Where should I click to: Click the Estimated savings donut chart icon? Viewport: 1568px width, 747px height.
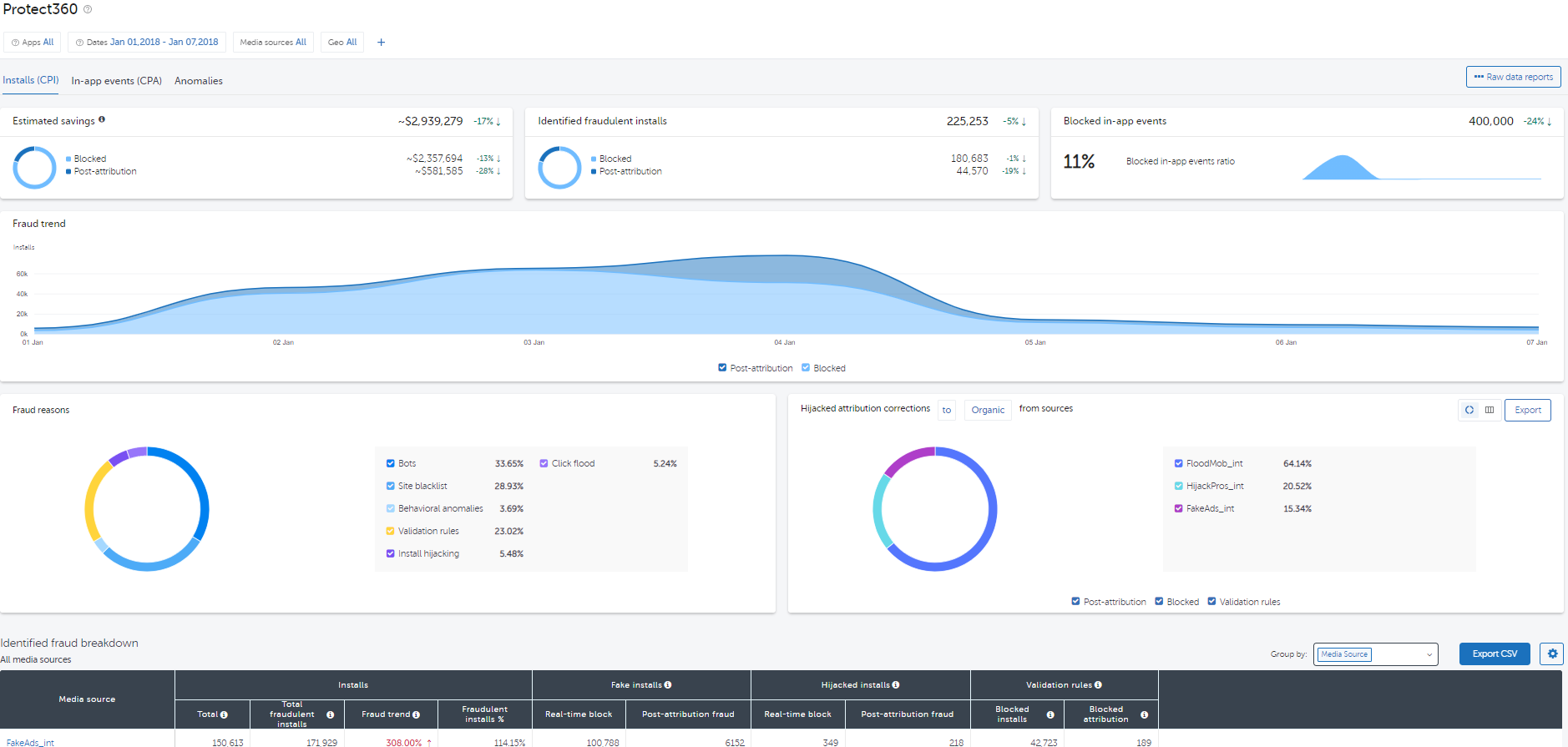[34, 167]
